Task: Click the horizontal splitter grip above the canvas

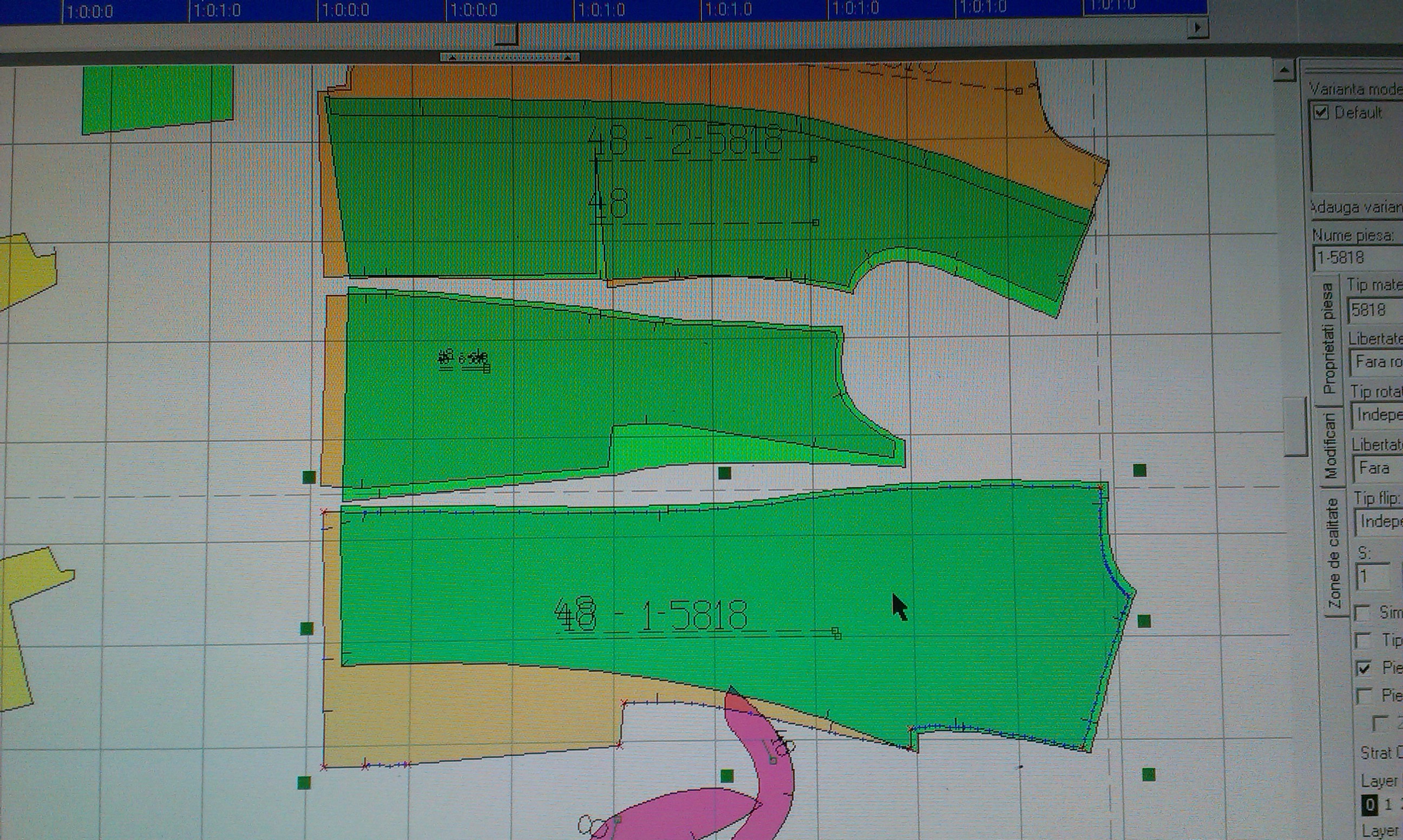Action: click(x=510, y=57)
